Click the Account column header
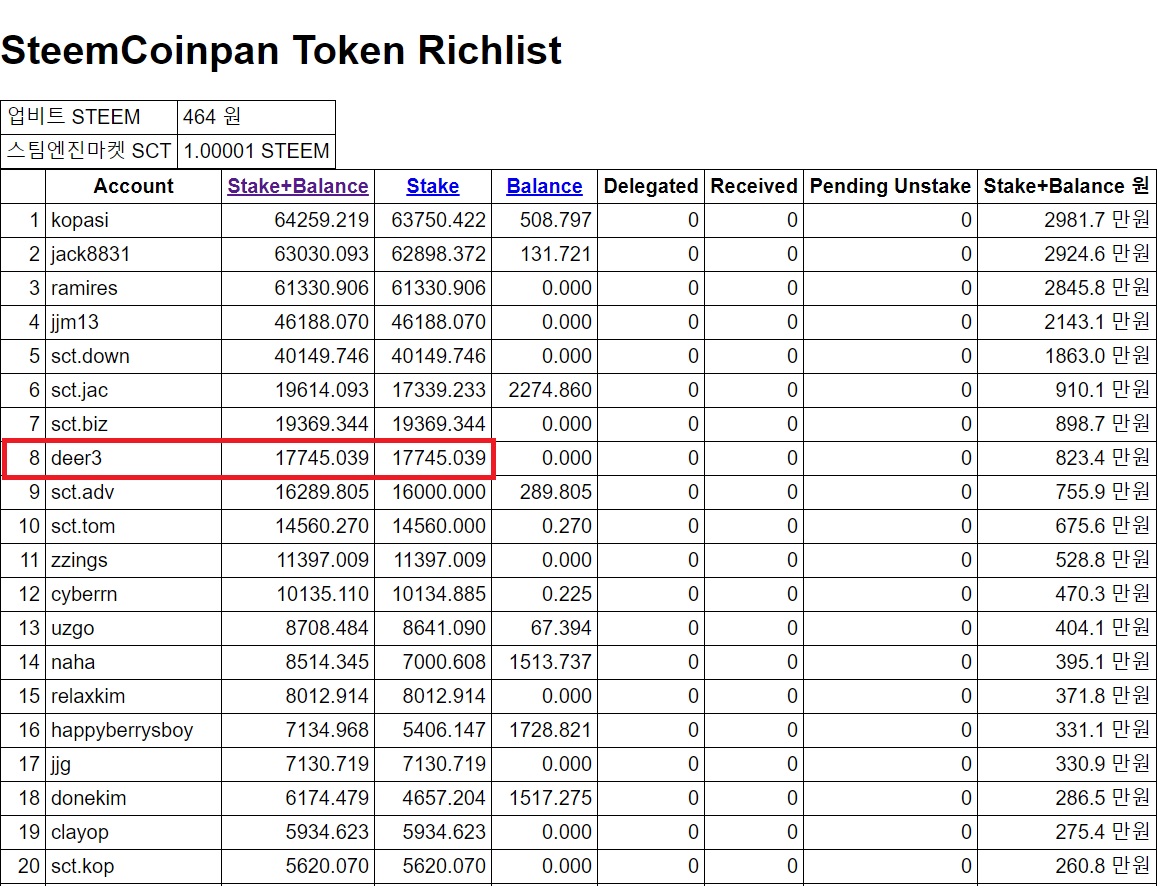Viewport: 1160px width, 888px height. click(133, 186)
